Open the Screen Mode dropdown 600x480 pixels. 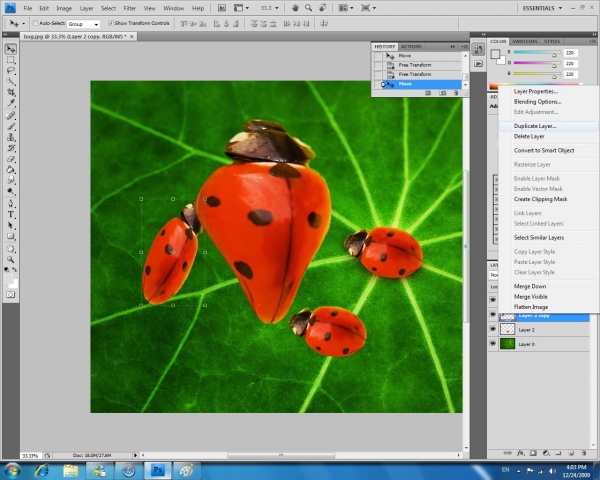(x=368, y=8)
